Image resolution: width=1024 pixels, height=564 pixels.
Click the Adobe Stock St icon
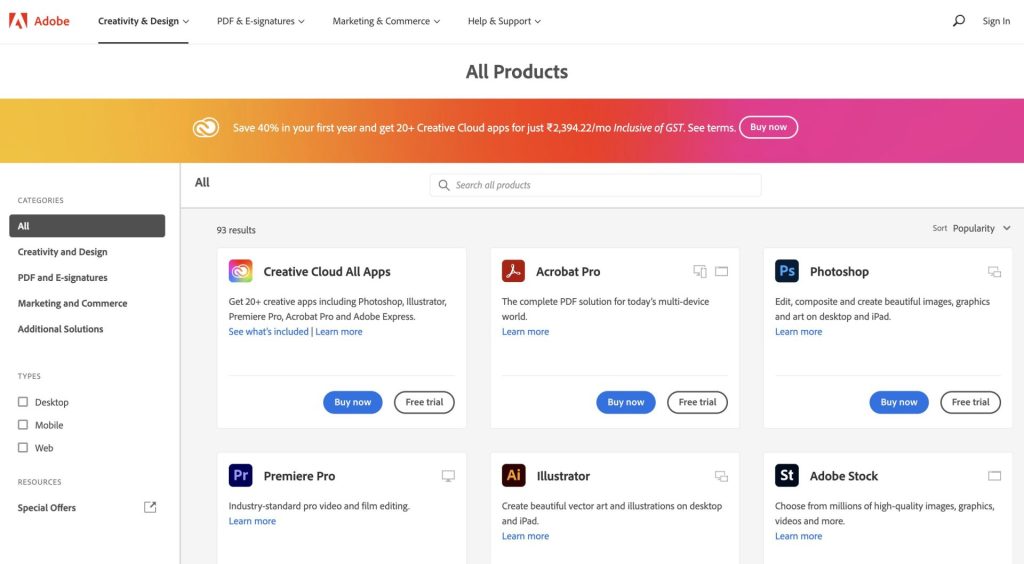click(x=787, y=476)
